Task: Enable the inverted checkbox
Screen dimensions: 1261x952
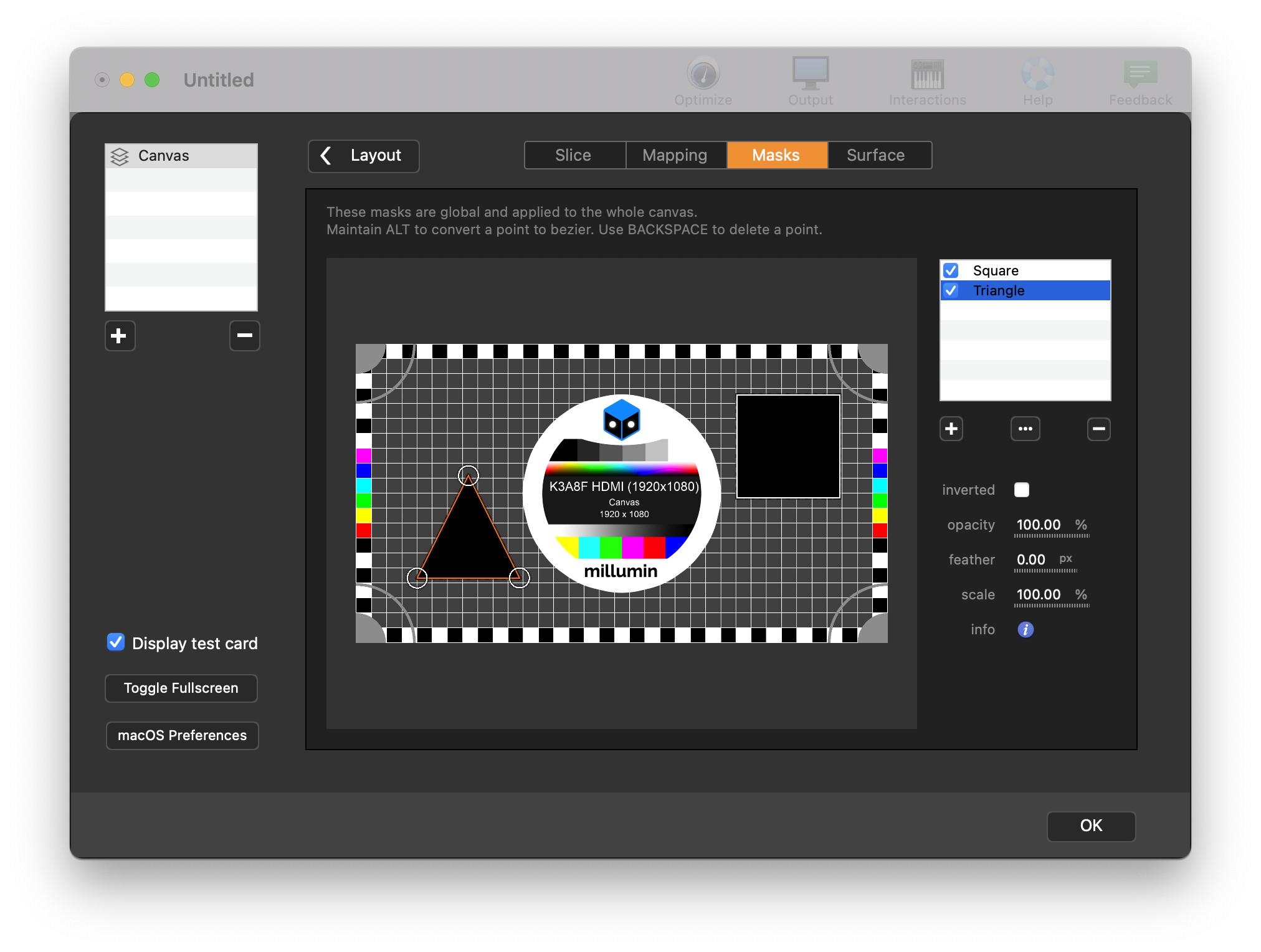Action: pyautogui.click(x=1022, y=490)
